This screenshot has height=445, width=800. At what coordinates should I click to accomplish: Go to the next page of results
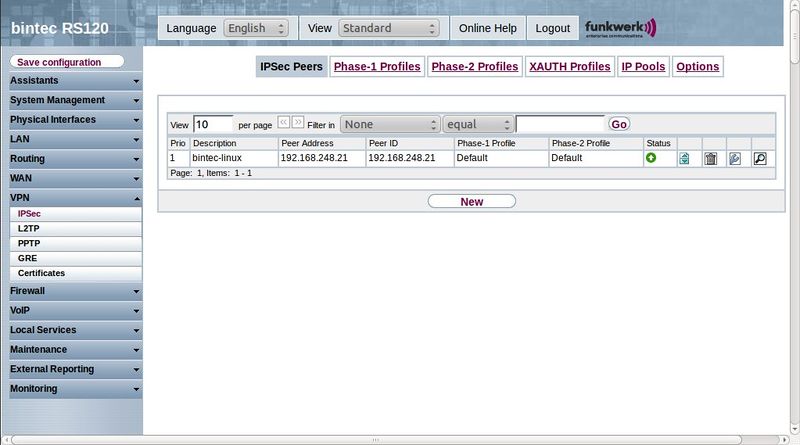(x=298, y=123)
